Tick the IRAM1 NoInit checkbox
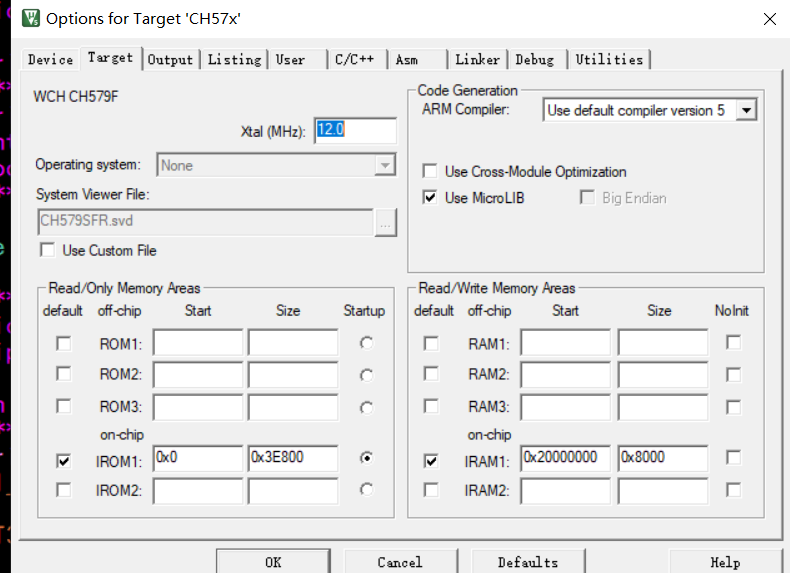The image size is (790, 573). (x=733, y=458)
